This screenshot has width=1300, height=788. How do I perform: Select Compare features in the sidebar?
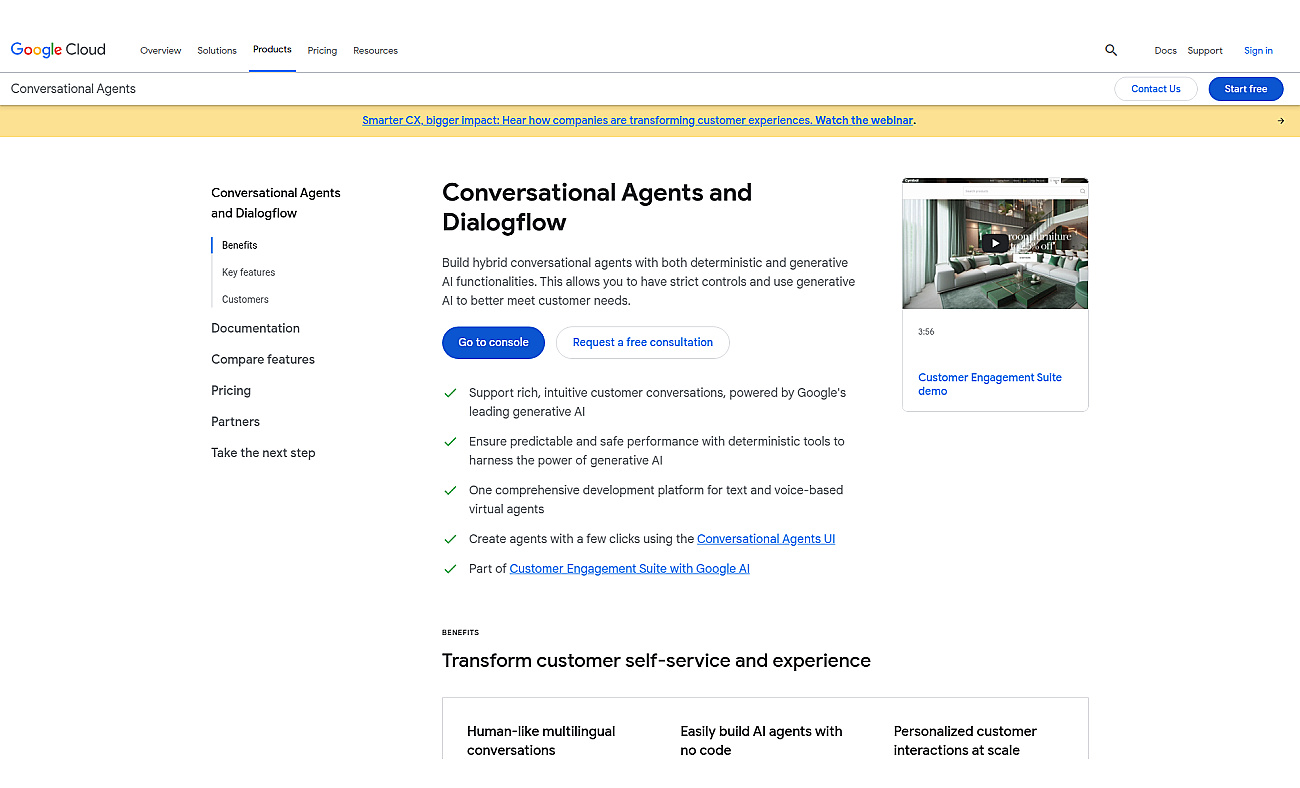pyautogui.click(x=263, y=359)
